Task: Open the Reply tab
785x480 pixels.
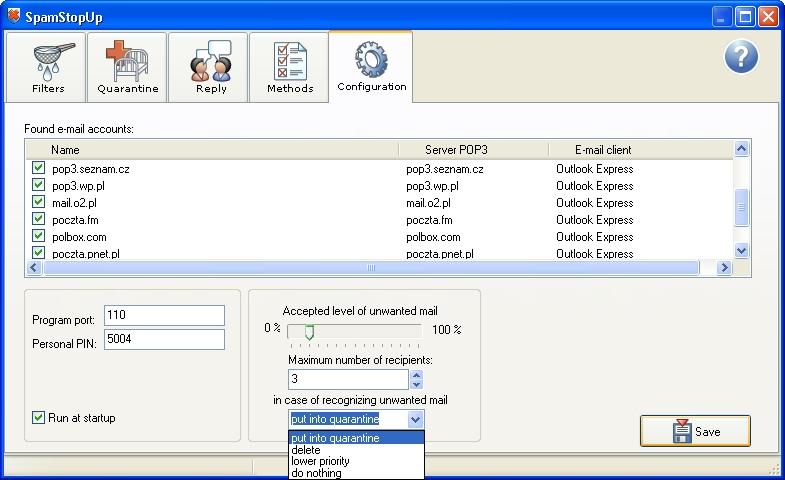Action: [x=208, y=67]
